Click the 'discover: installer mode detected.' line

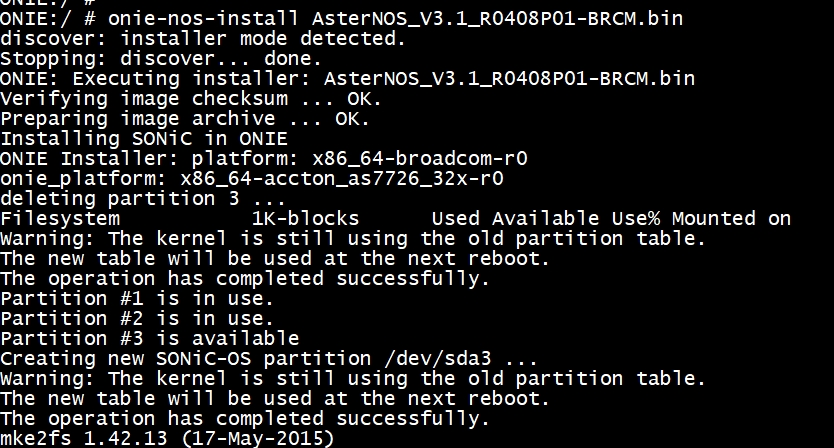203,39
